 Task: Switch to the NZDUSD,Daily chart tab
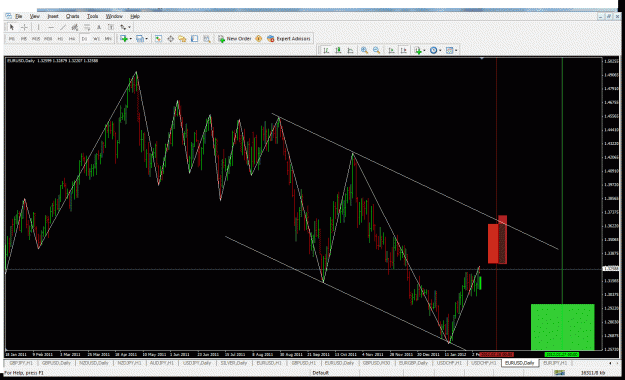click(94, 363)
